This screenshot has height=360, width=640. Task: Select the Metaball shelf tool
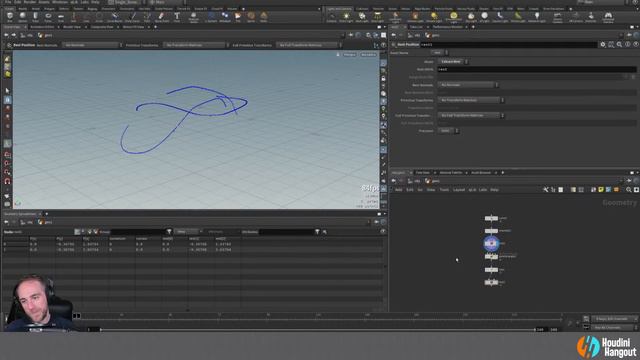tap(225, 17)
